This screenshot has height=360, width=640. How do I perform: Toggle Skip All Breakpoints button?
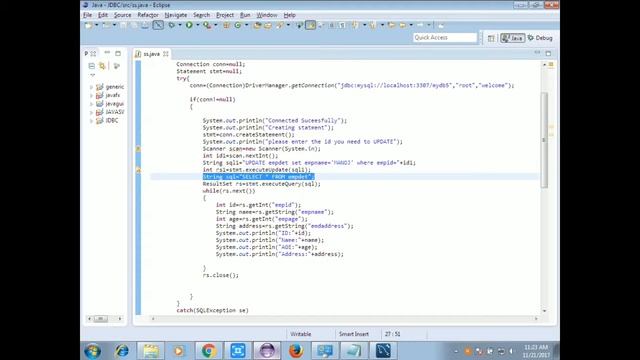(158, 25)
